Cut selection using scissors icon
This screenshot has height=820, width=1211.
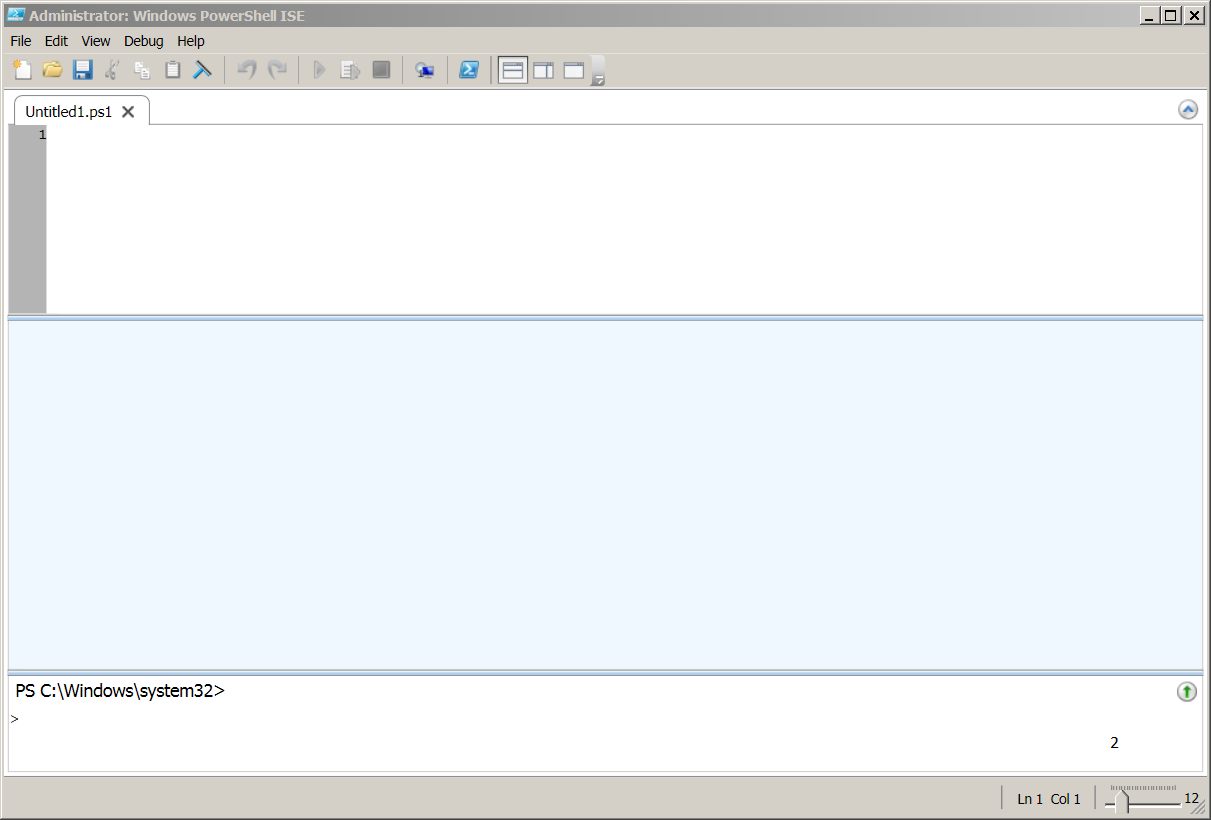click(112, 70)
